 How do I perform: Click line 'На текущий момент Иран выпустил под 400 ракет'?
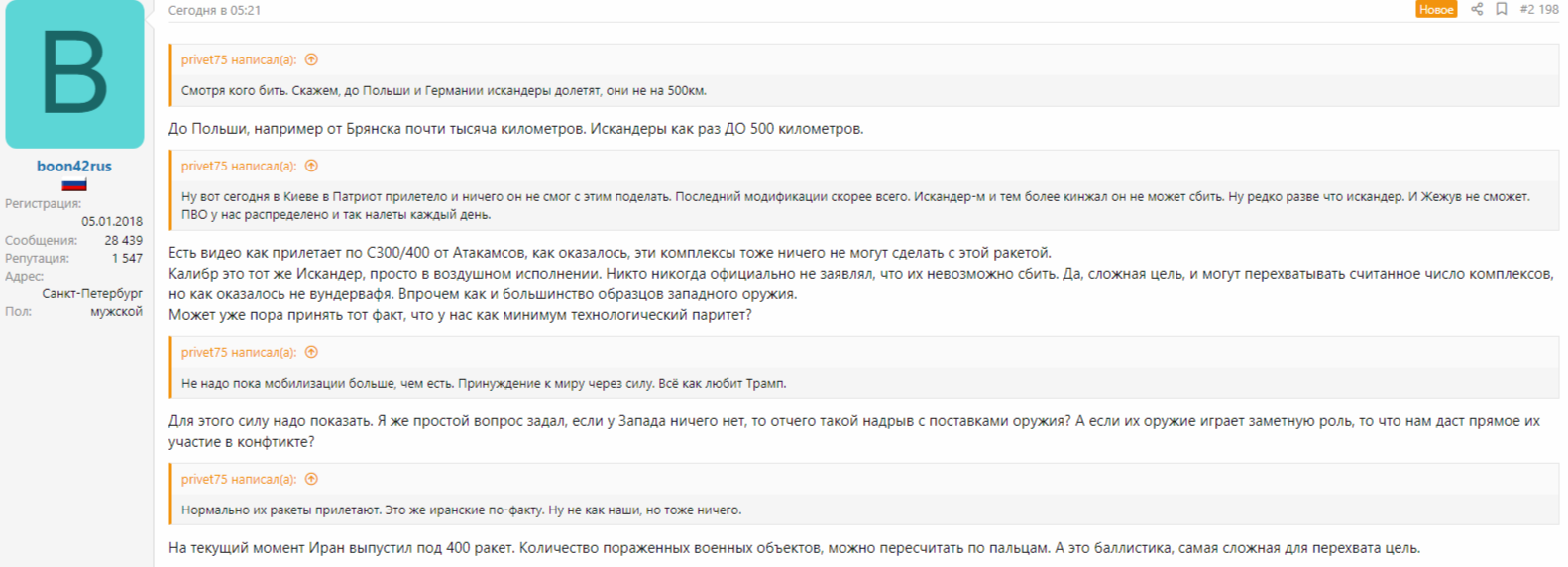(x=794, y=548)
